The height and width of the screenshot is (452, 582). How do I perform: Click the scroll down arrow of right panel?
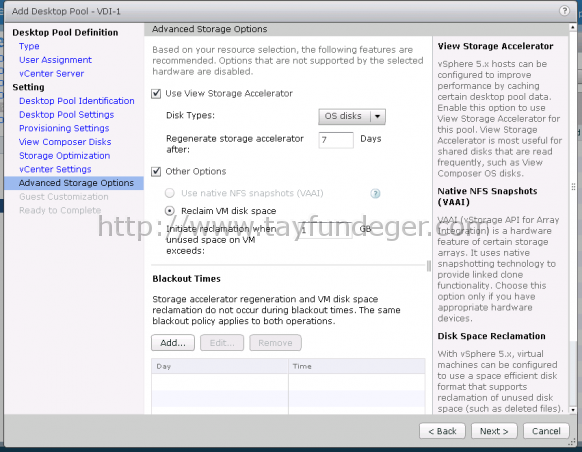click(x=573, y=410)
